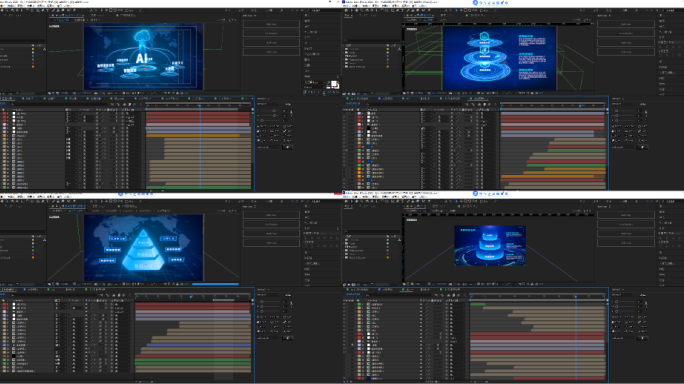Click blue circle icon on floating bar above stacked-rings window

475,3
